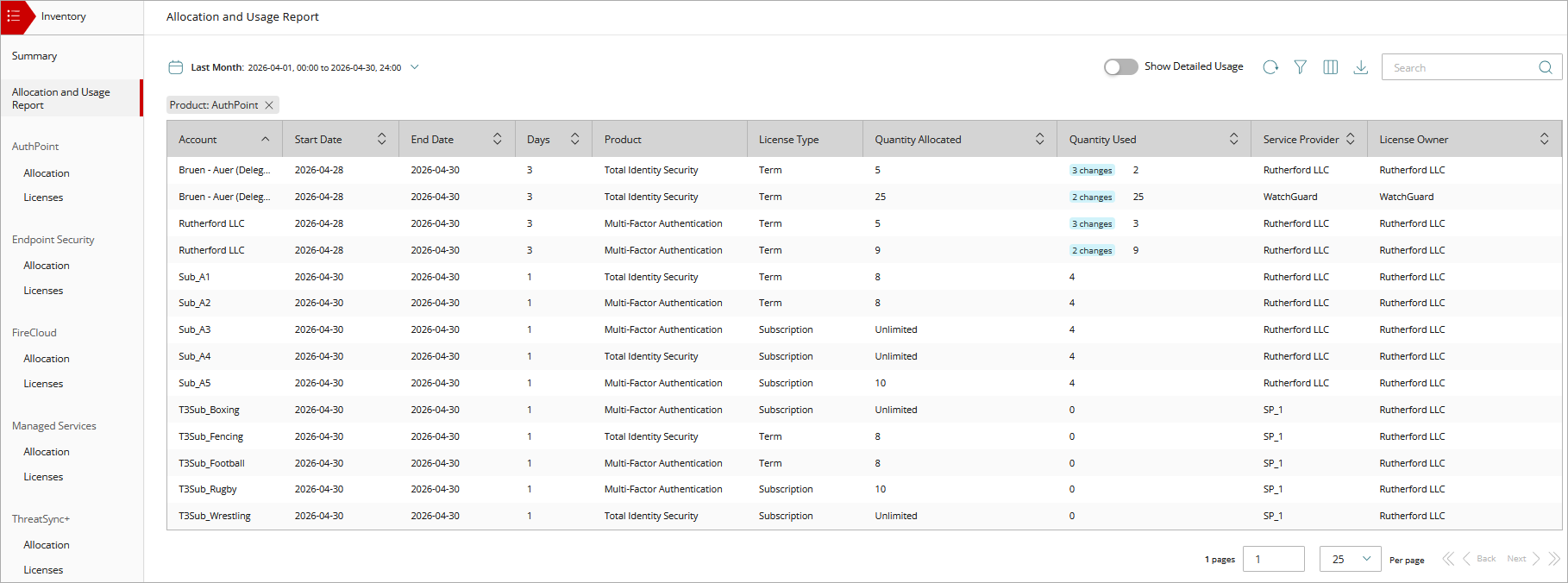Viewport: 1568px width, 583px height.
Task: Sort by End Date column
Action: click(498, 139)
